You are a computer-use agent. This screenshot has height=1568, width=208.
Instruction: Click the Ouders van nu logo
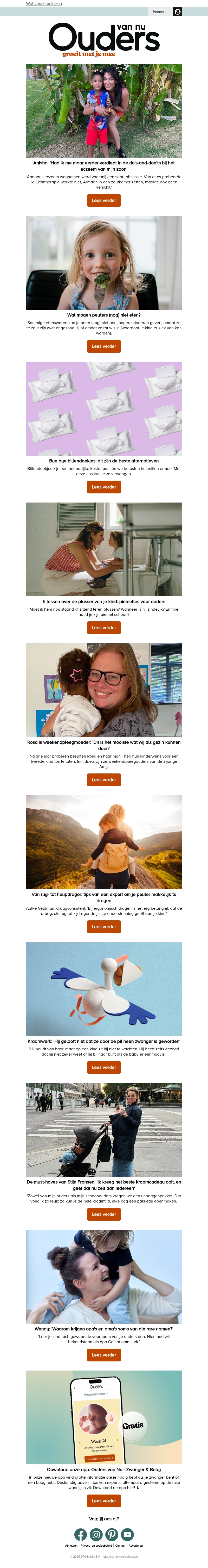click(104, 40)
